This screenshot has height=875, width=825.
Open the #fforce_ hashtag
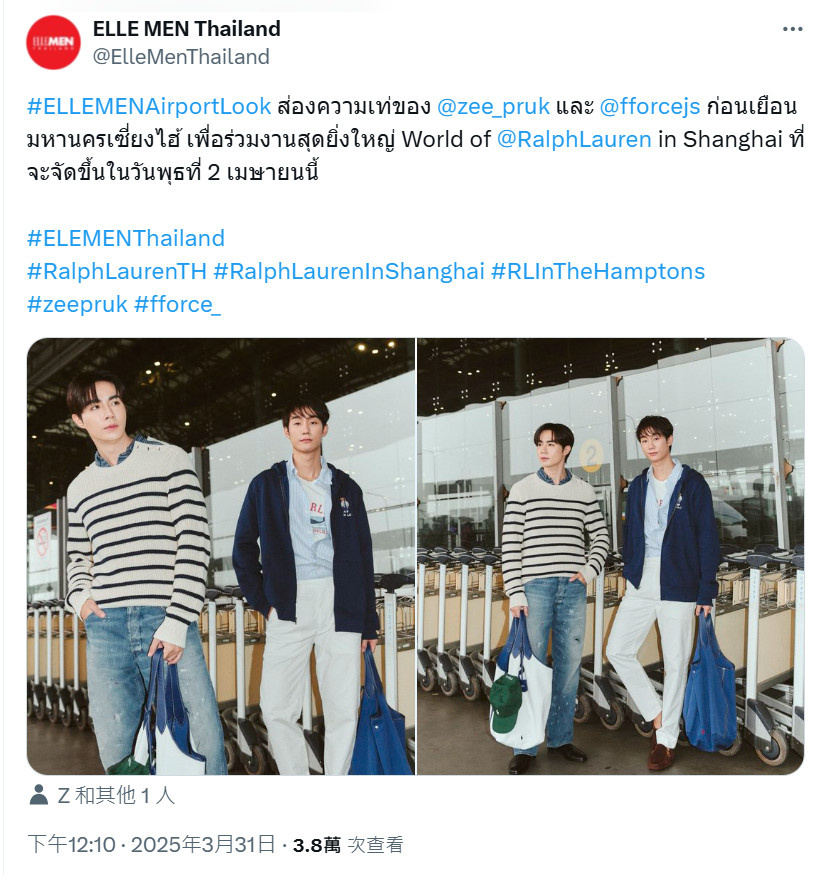(x=178, y=304)
